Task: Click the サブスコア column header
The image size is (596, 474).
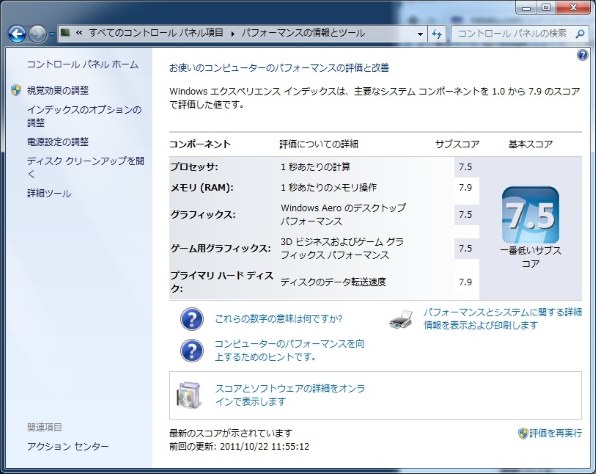Action: click(x=457, y=144)
